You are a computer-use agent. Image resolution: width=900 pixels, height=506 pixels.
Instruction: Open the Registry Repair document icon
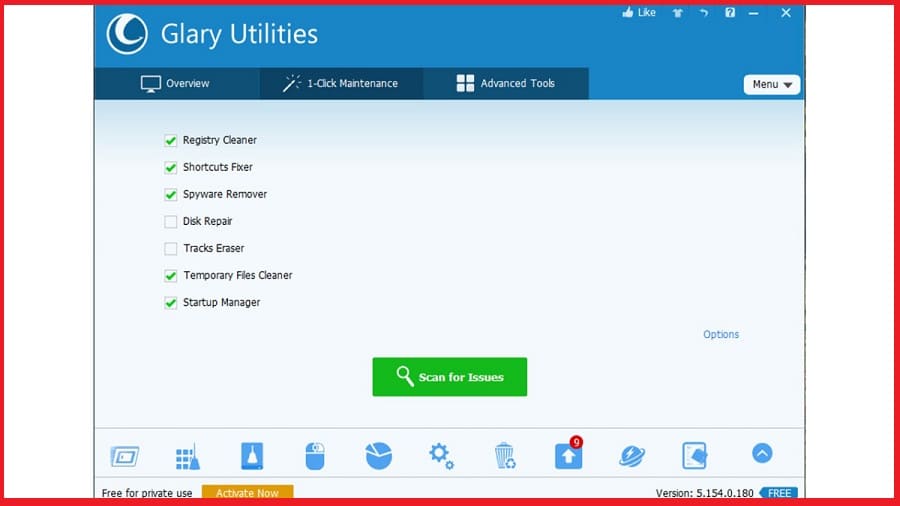coord(695,456)
